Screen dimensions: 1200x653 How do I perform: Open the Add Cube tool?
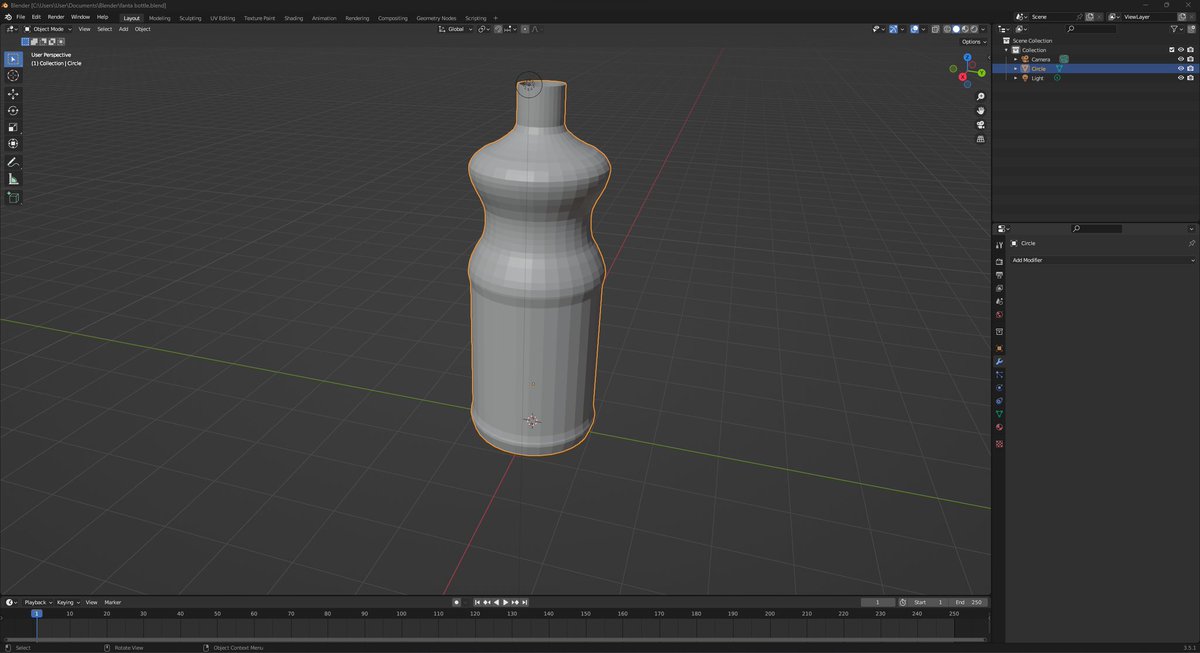point(13,196)
